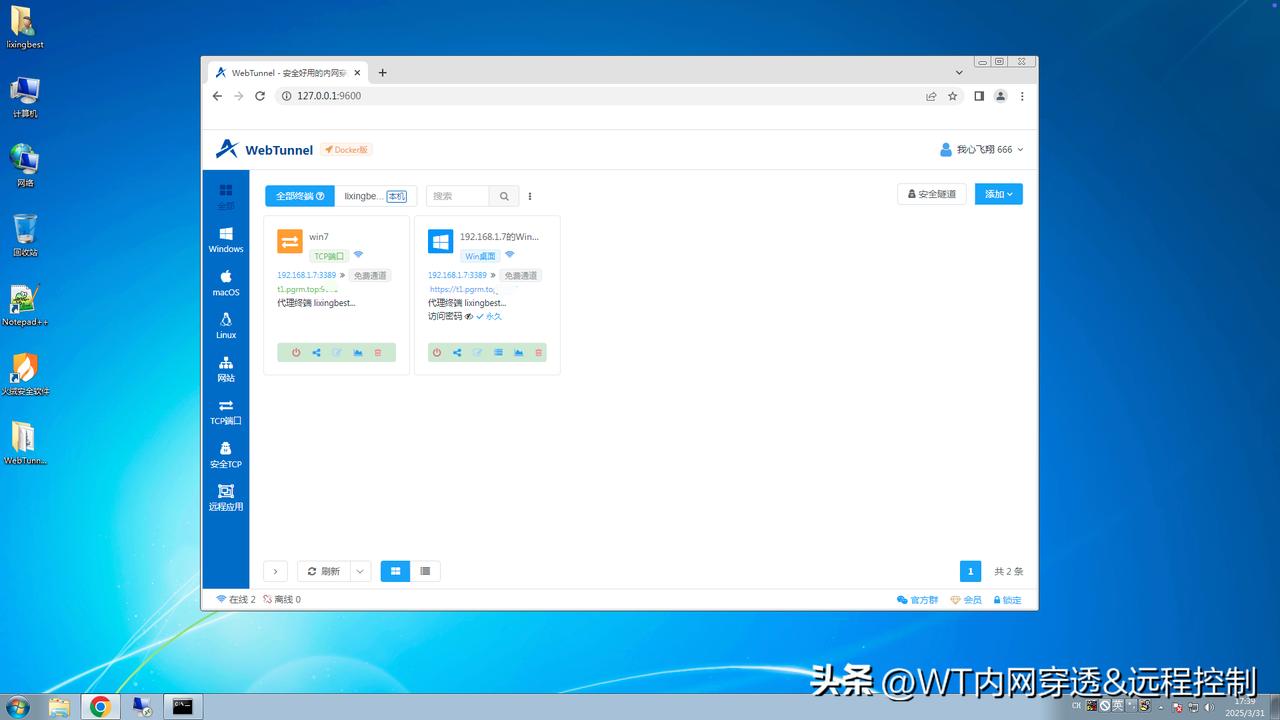Click the 在线 2 status entry
This screenshot has width=1280, height=720.
(x=236, y=600)
